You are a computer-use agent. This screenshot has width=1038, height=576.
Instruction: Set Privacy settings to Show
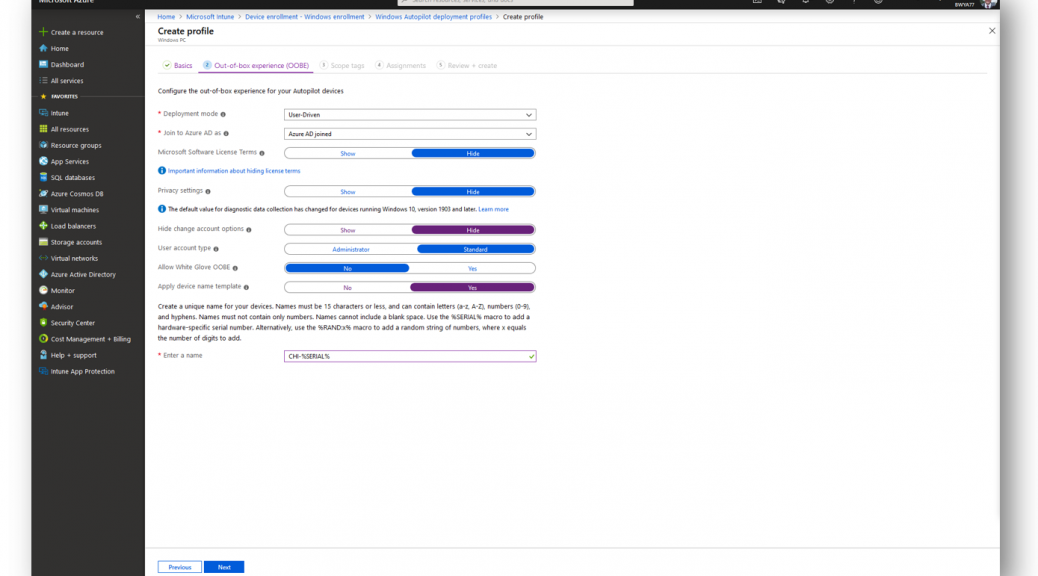(348, 192)
